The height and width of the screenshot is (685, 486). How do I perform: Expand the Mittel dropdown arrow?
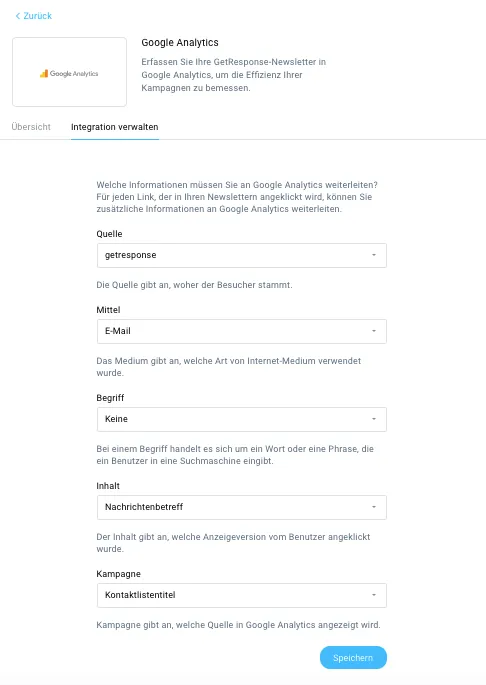pyautogui.click(x=374, y=331)
